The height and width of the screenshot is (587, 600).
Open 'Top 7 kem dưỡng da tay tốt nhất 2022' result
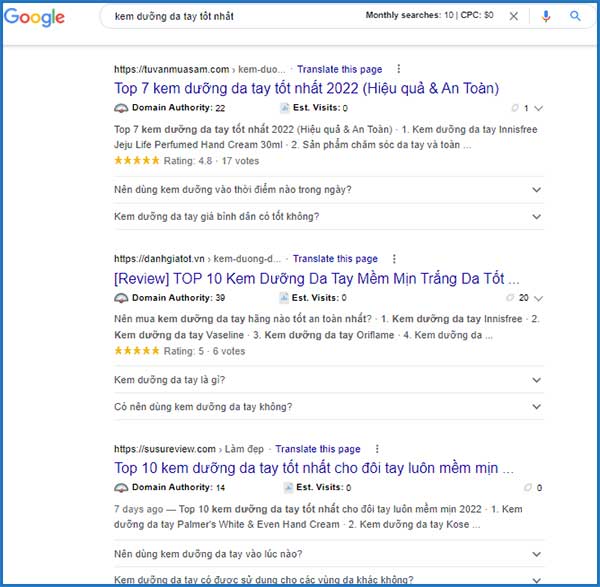coord(307,88)
